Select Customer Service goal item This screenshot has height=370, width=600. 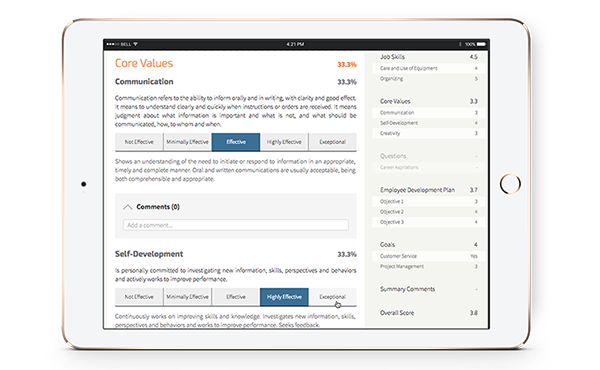tap(429, 256)
